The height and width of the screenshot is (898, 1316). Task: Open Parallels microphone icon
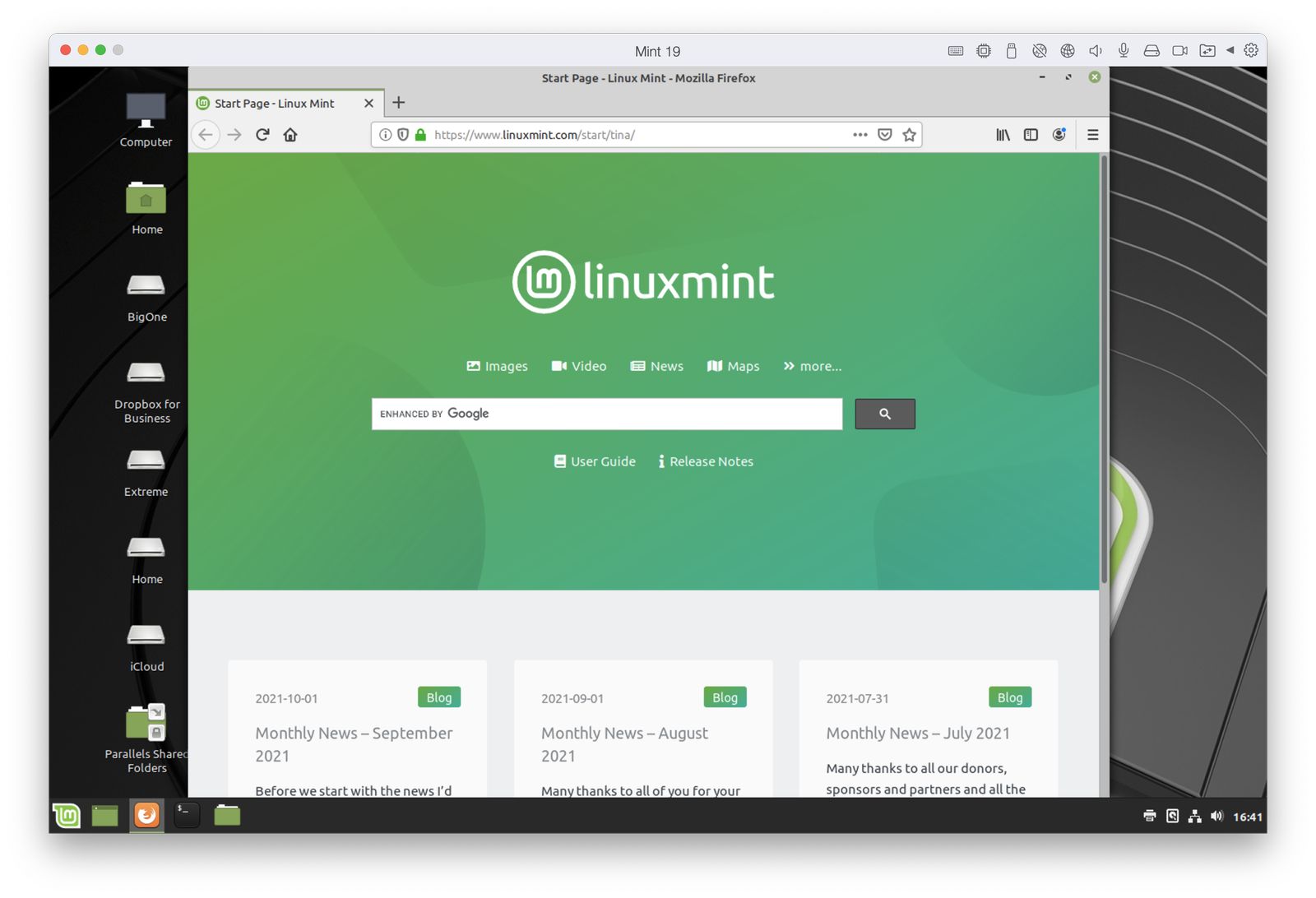(1124, 51)
